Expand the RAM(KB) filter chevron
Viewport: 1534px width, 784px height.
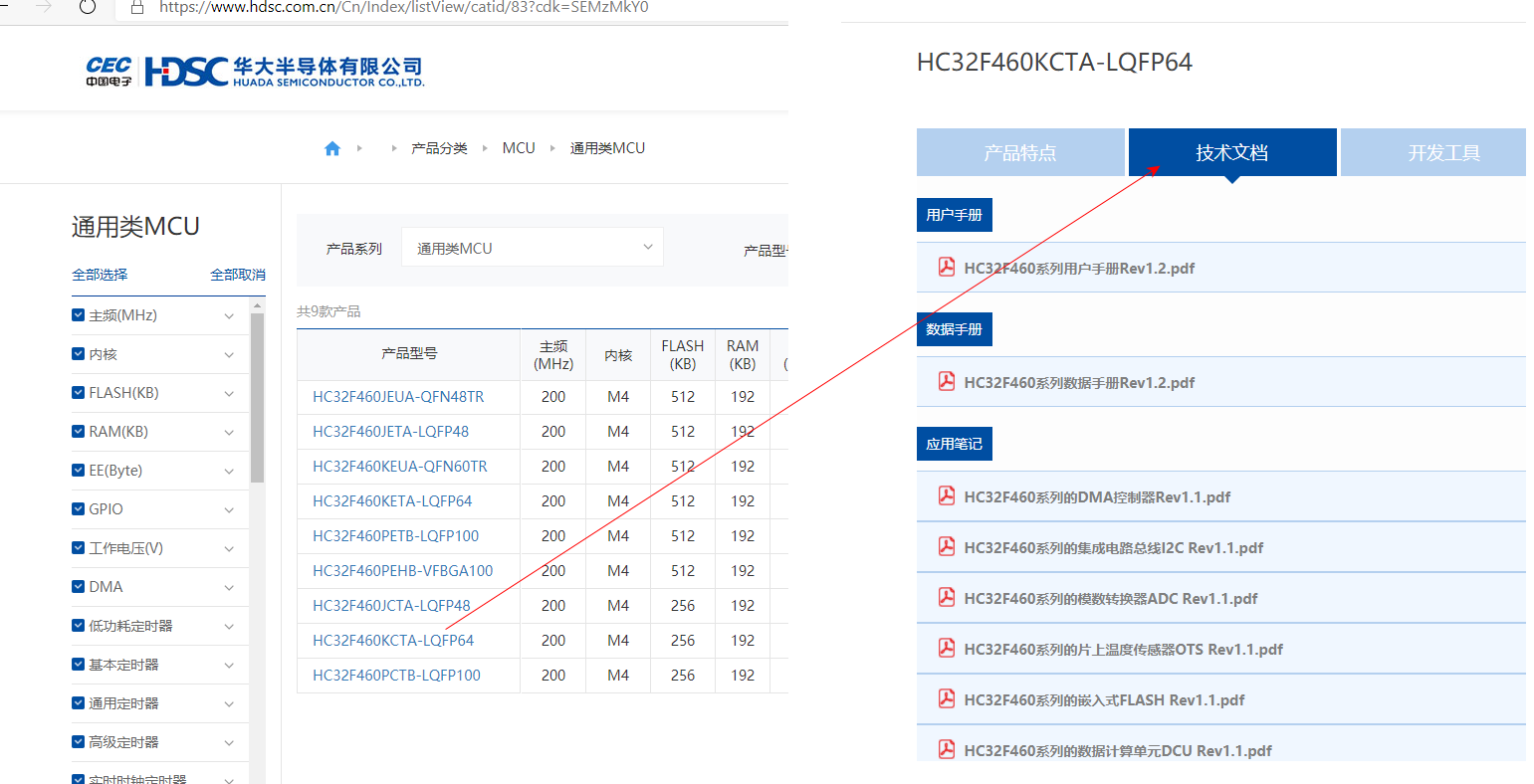[x=229, y=433]
